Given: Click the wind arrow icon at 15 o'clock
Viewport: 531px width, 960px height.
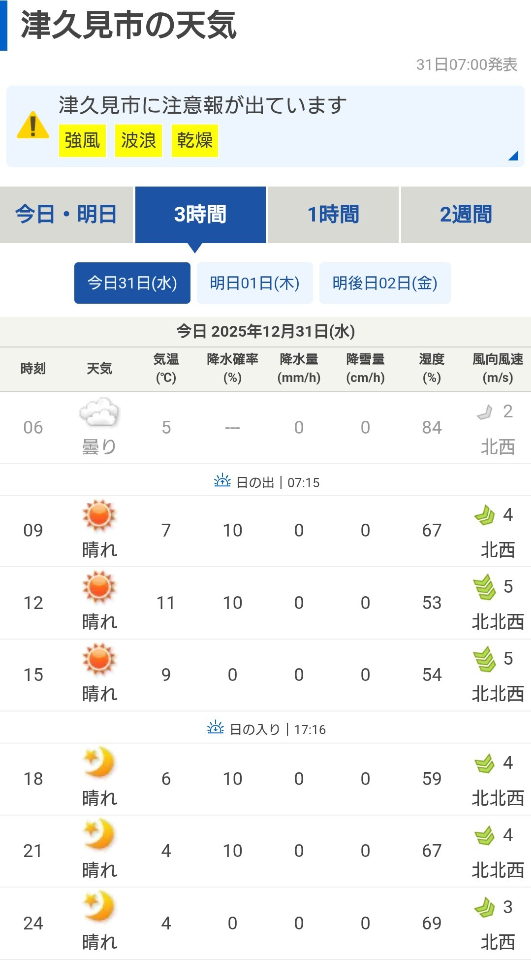Looking at the screenshot, I should 484,659.
